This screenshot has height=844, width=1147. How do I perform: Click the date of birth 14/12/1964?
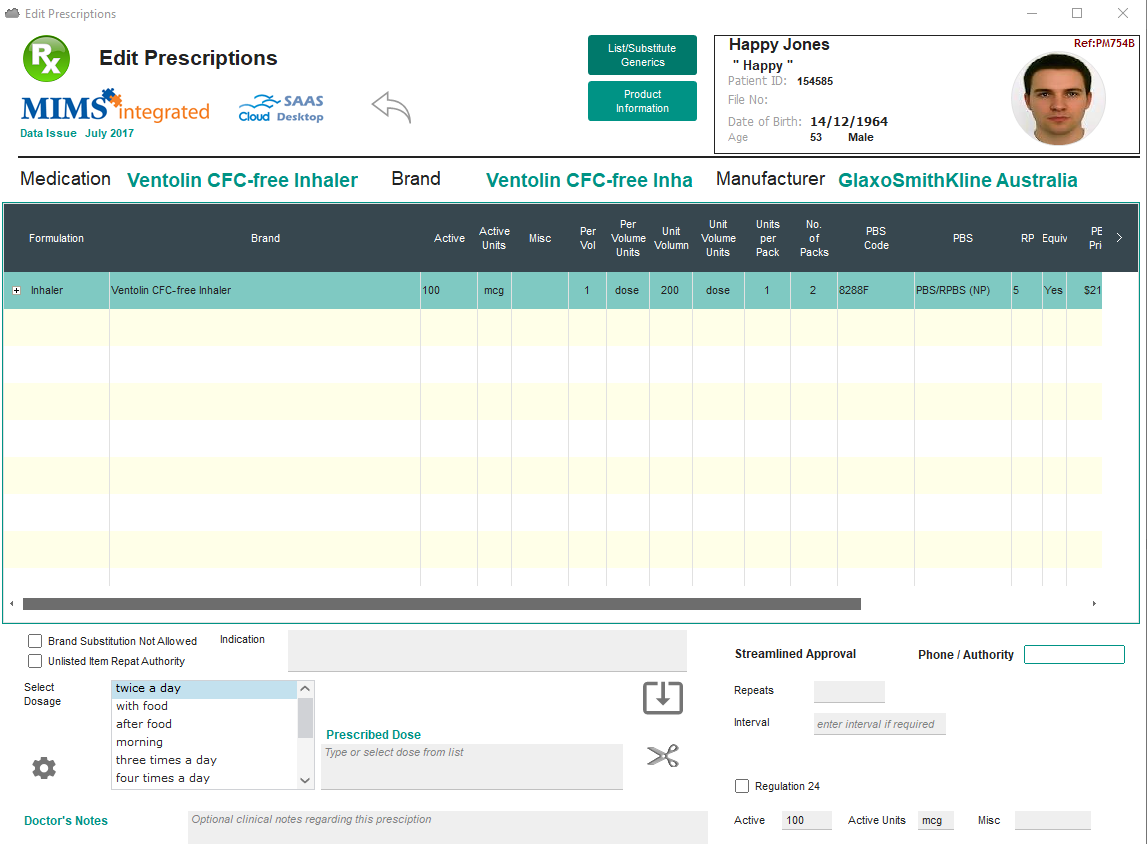click(849, 121)
